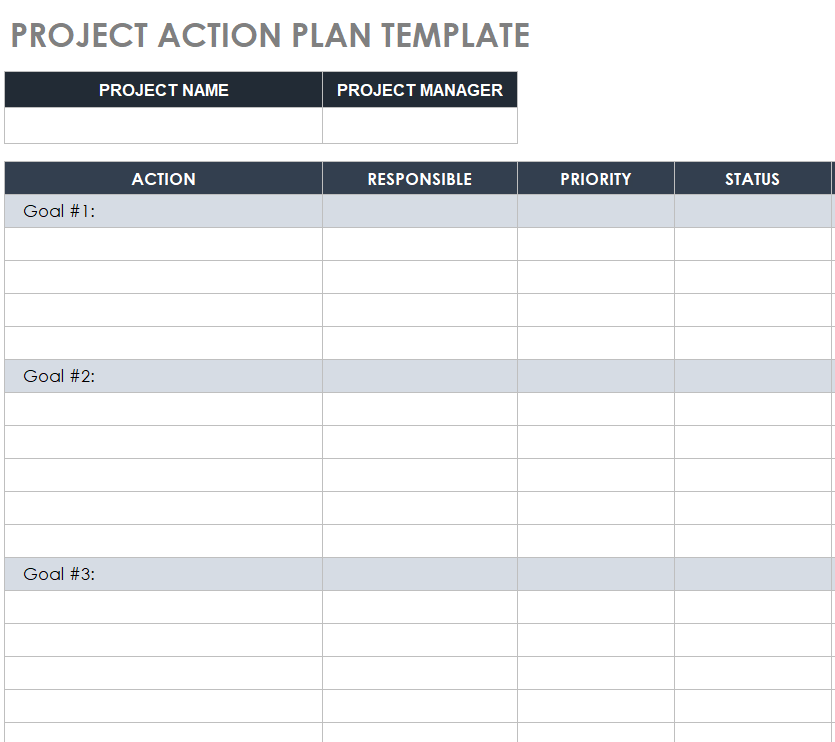This screenshot has width=835, height=742.
Task: Click the STATUS column header
Action: tap(752, 179)
